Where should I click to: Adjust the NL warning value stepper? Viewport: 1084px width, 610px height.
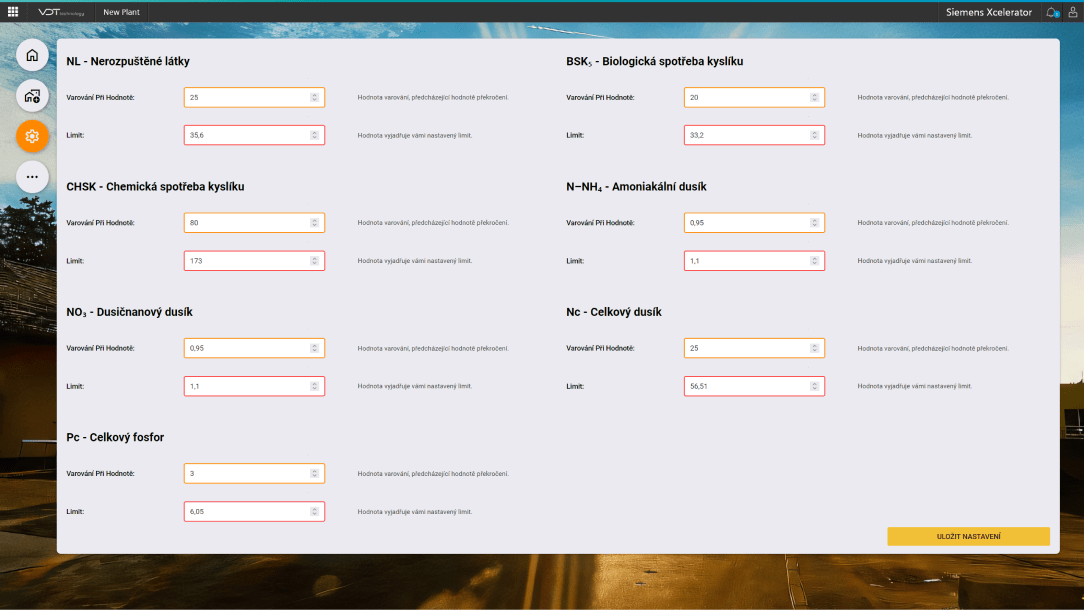pos(314,97)
